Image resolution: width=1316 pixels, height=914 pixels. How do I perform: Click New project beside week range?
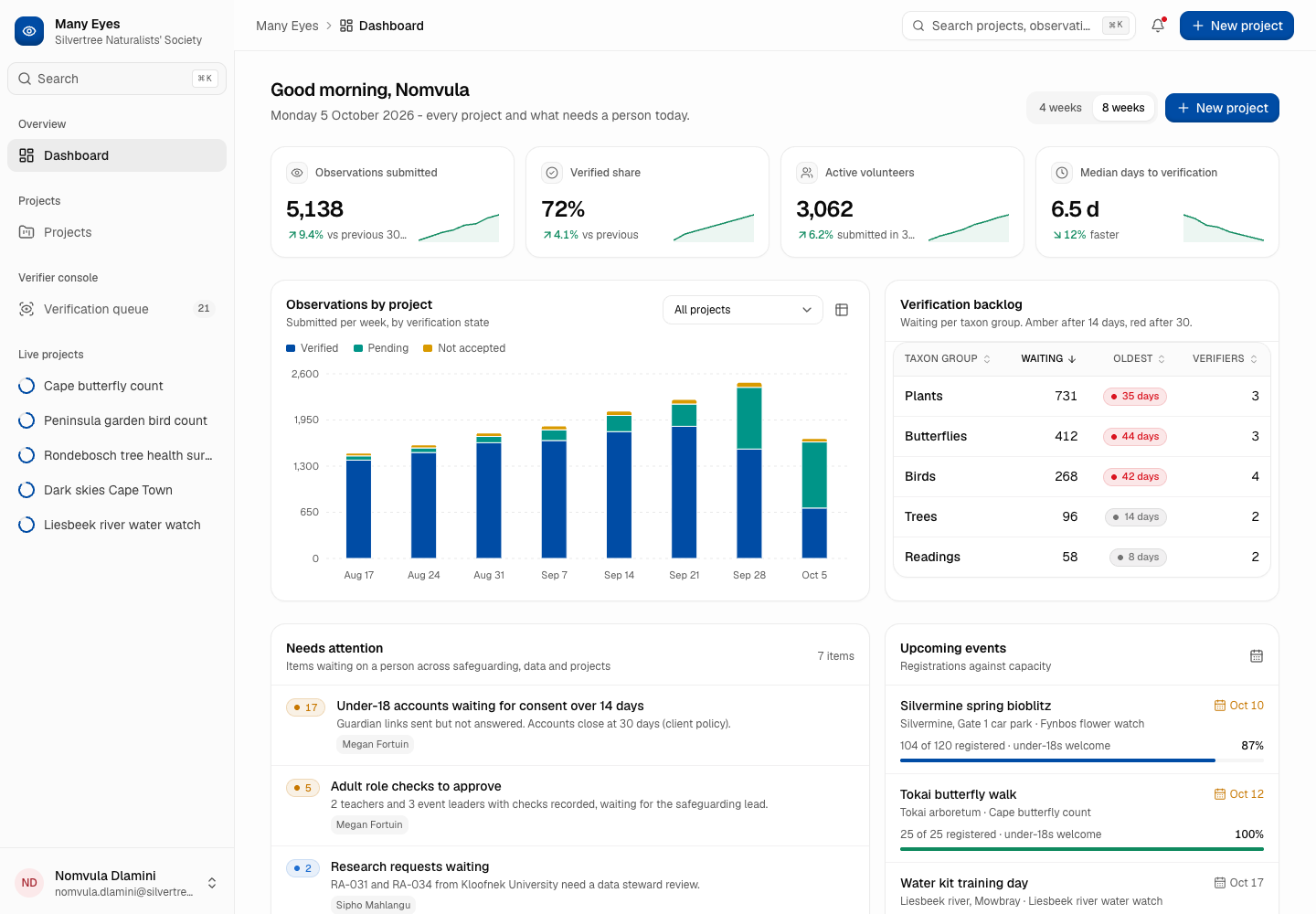[1222, 108]
